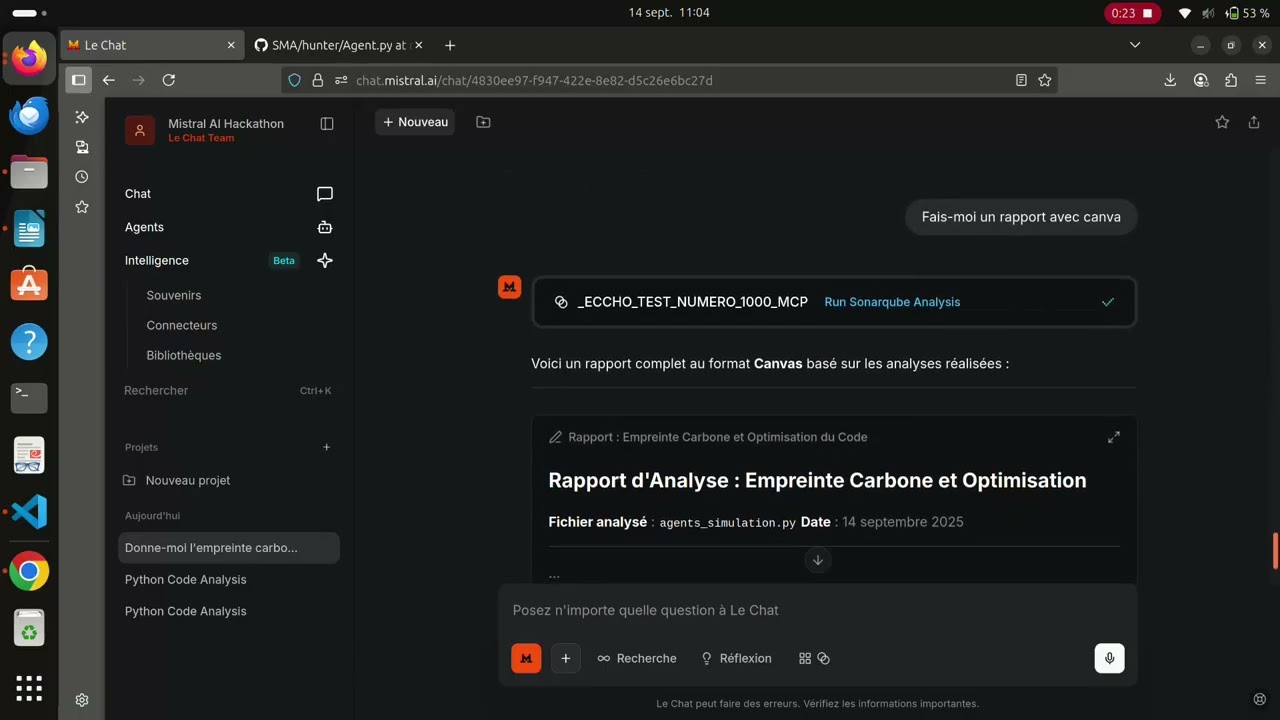Image resolution: width=1280 pixels, height=720 pixels.
Task: Open the connectors icon next to the tools grid
Action: pos(824,658)
